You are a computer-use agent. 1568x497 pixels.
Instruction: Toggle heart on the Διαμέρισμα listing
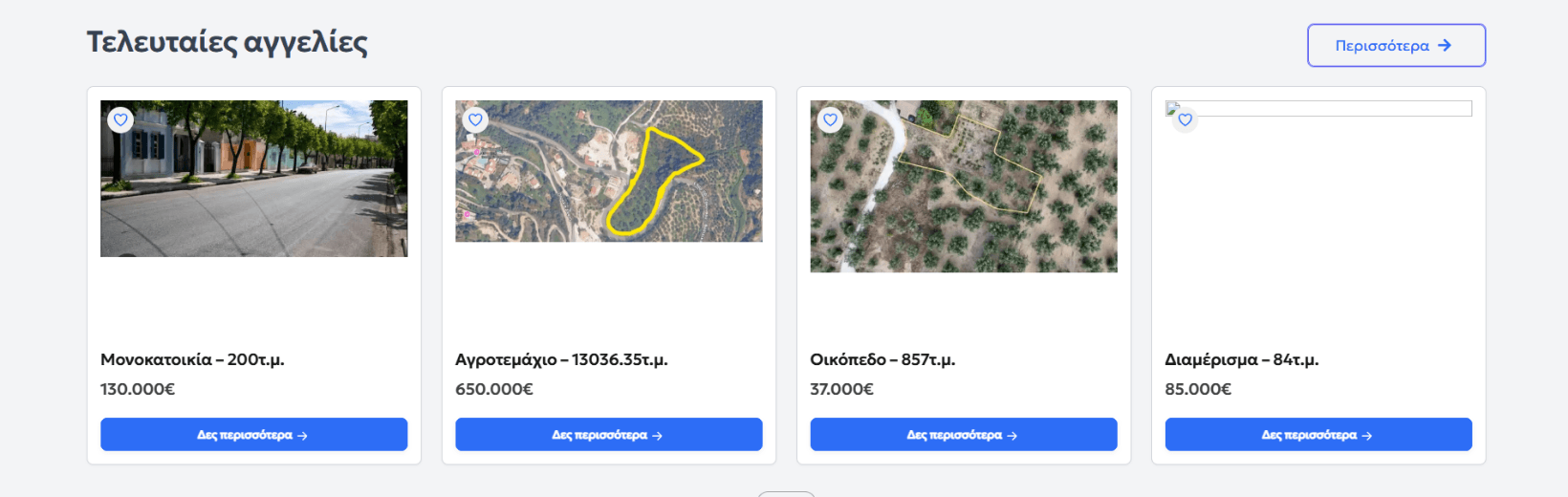pos(1185,119)
